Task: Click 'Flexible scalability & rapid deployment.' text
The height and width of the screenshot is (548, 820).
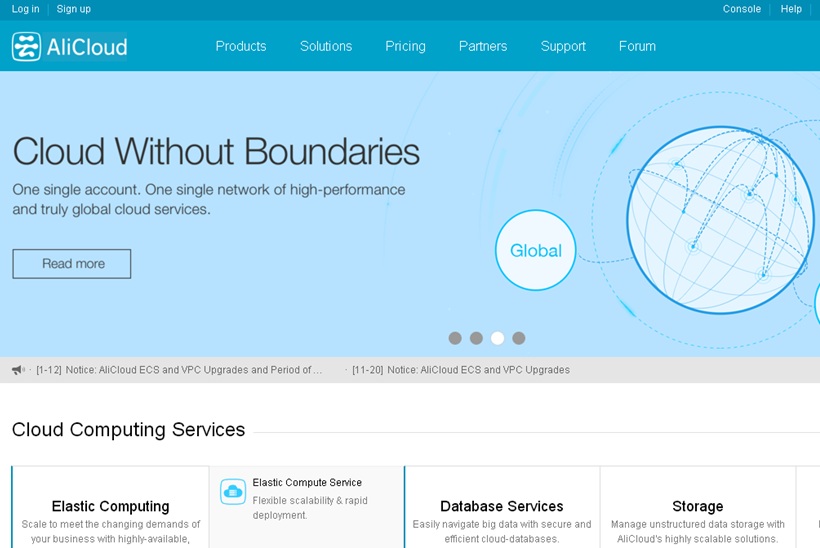Action: point(310,508)
